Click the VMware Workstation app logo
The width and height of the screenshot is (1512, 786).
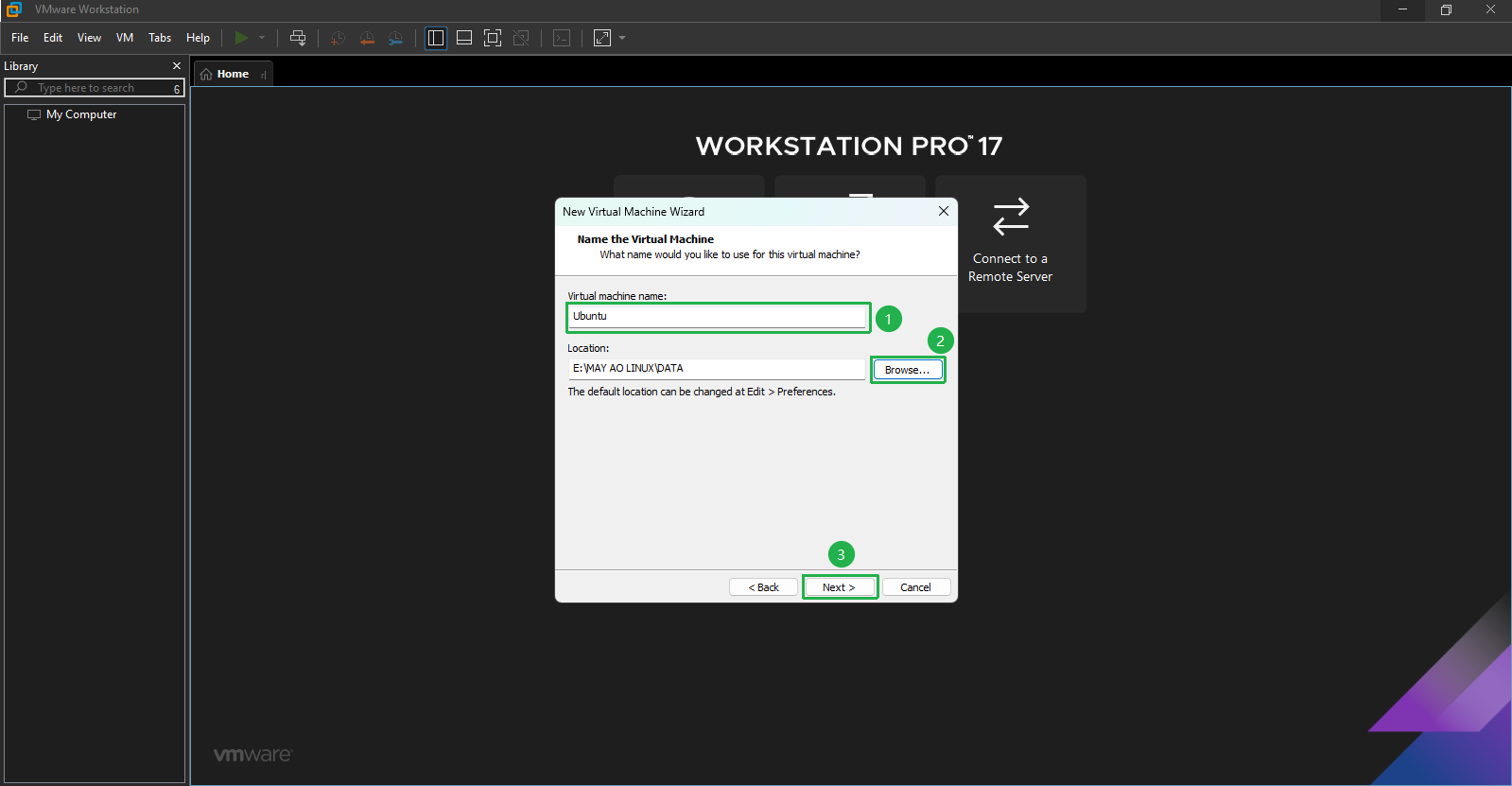coord(13,9)
